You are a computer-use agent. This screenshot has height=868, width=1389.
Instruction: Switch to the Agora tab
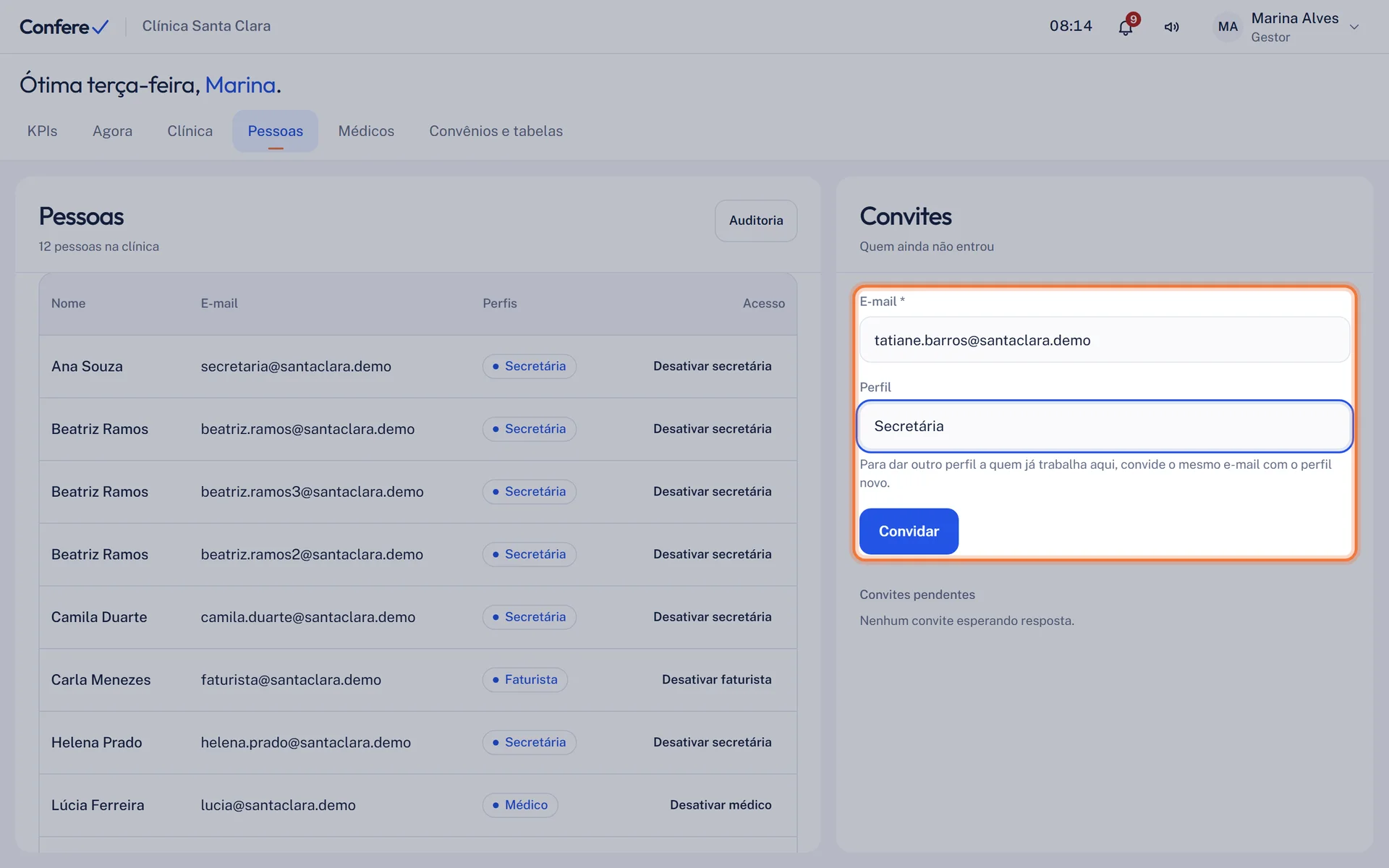tap(112, 131)
